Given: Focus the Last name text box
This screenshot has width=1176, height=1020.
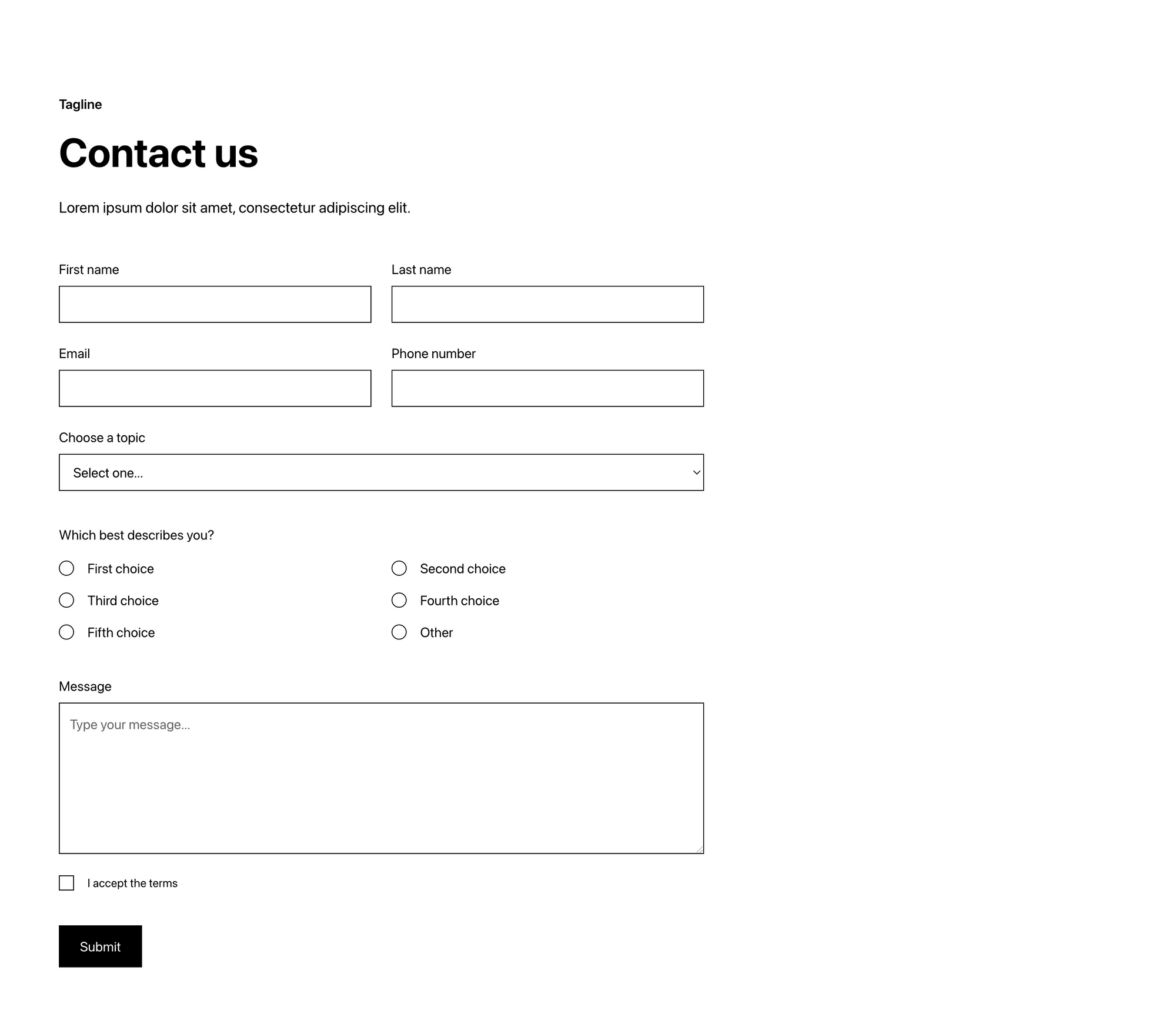Looking at the screenshot, I should [x=547, y=304].
